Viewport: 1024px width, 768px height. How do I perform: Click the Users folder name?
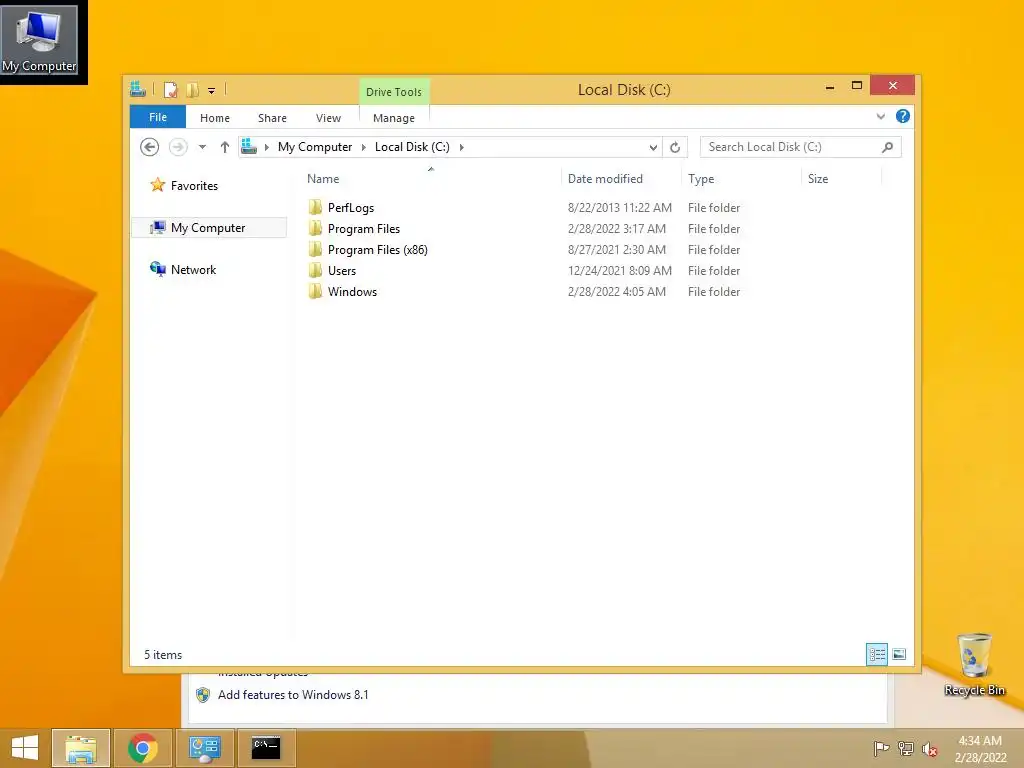tap(342, 270)
